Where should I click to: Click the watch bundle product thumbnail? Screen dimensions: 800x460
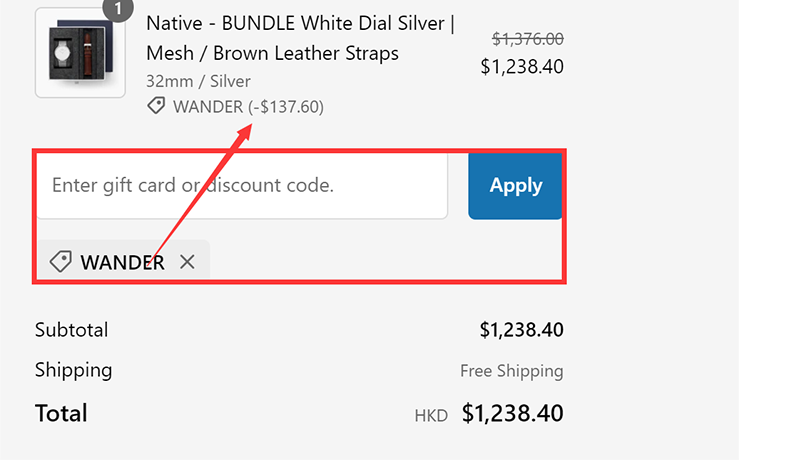click(x=82, y=53)
